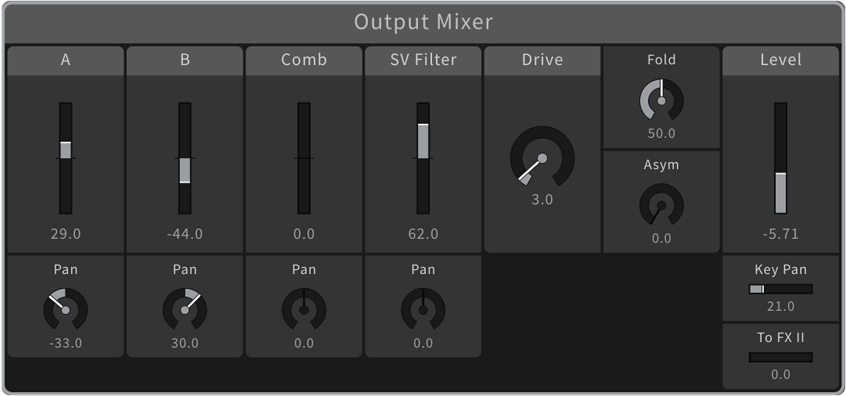Select the Pan knob under channel A
846x396 pixels.
65,310
